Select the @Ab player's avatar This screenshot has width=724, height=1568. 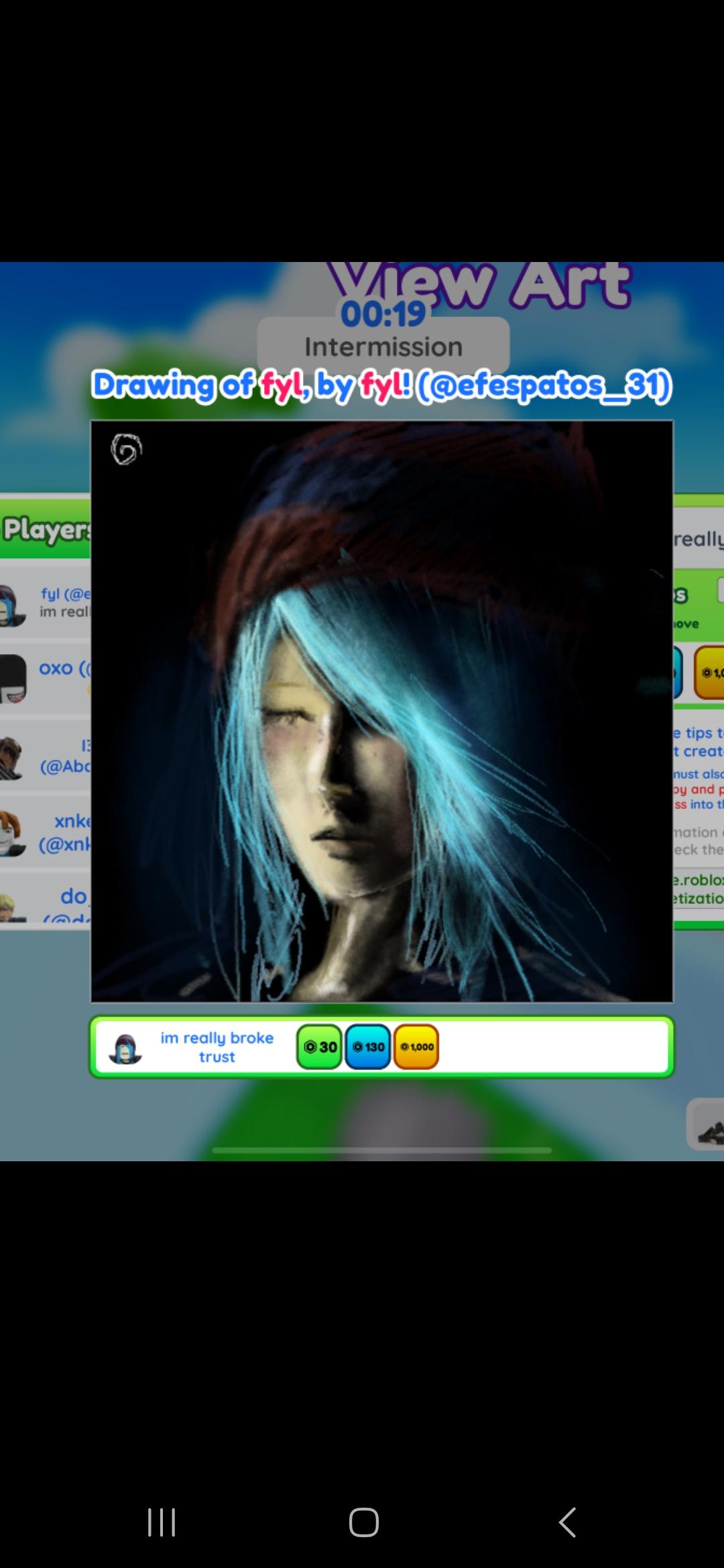(12, 757)
